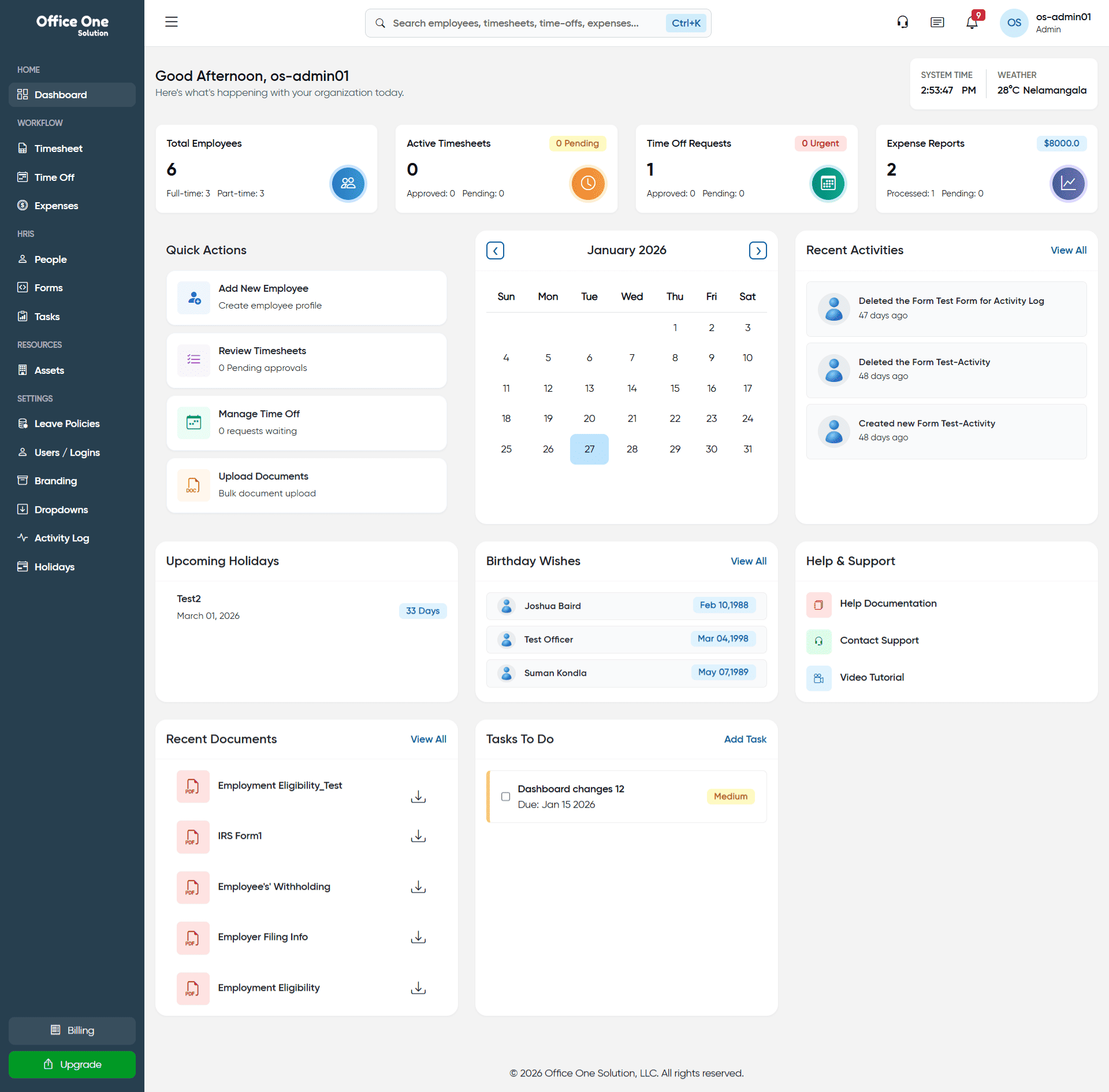The image size is (1109, 1092).
Task: Open the notifications bell
Action: [972, 23]
